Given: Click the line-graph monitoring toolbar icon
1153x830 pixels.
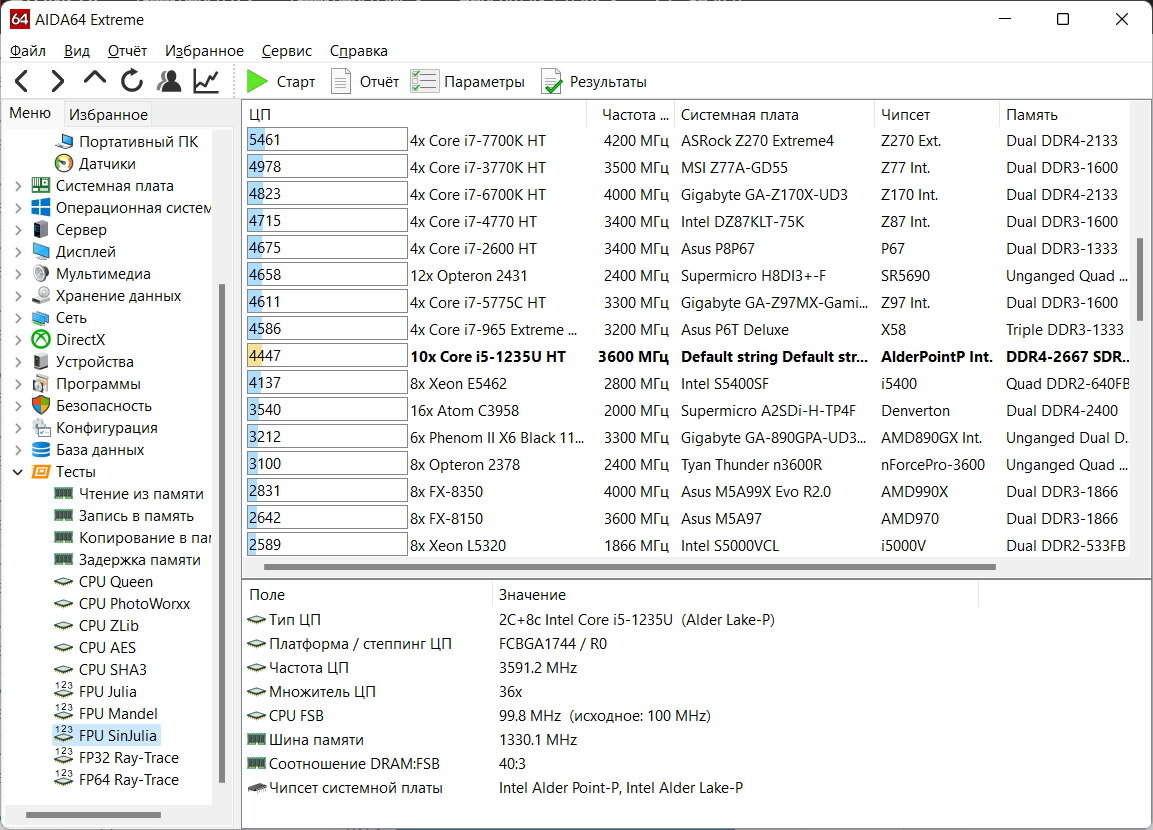Looking at the screenshot, I should 205,81.
